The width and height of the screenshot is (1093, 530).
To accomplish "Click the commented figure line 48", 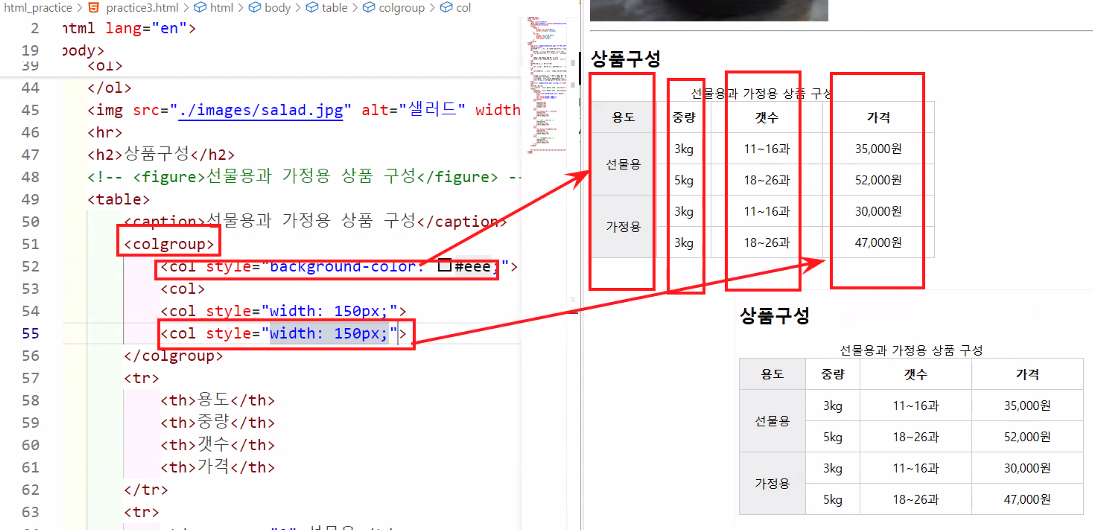I will [305, 177].
